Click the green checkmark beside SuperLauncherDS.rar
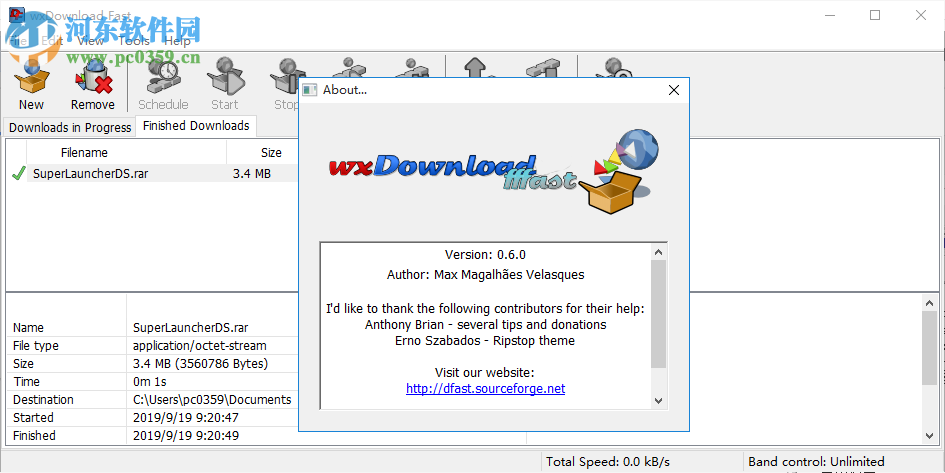This screenshot has height=473, width=945. pyautogui.click(x=18, y=174)
